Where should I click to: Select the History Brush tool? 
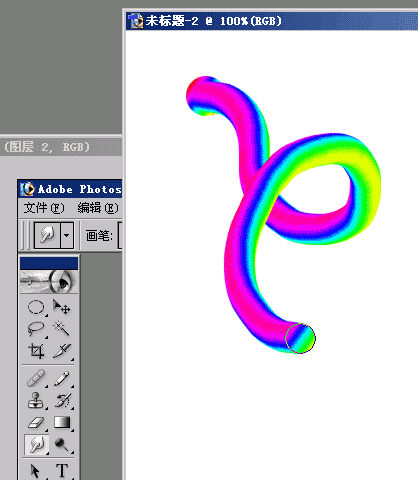(62, 401)
